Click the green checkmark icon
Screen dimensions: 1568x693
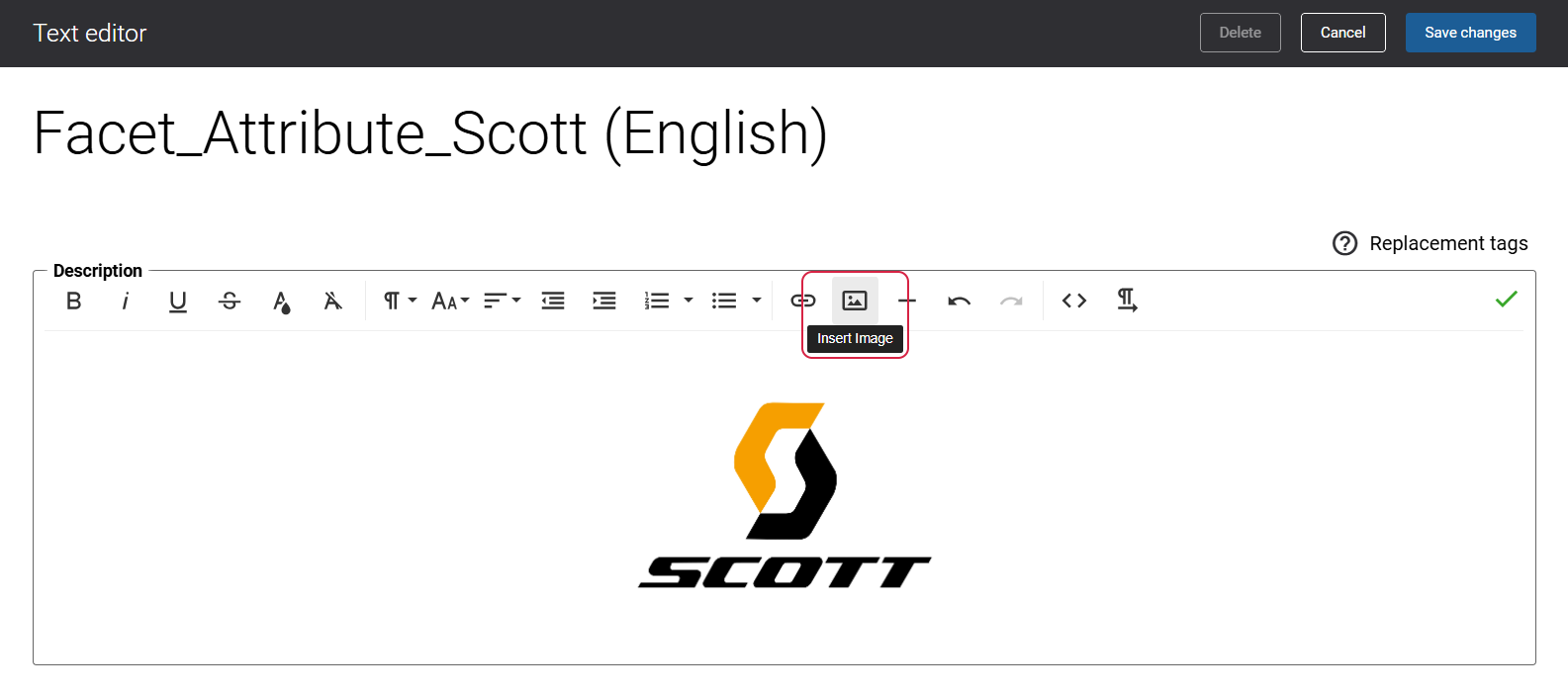[x=1507, y=299]
